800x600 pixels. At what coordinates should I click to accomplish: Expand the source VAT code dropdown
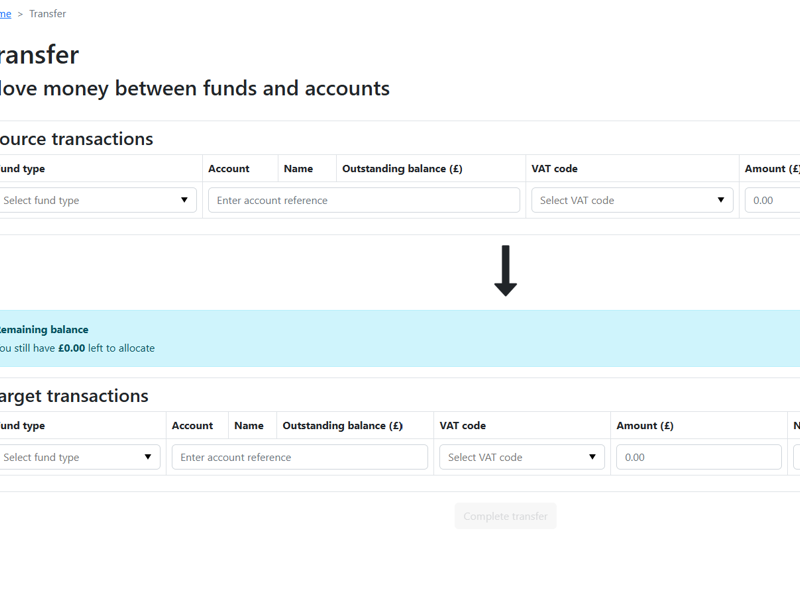pyautogui.click(x=632, y=200)
